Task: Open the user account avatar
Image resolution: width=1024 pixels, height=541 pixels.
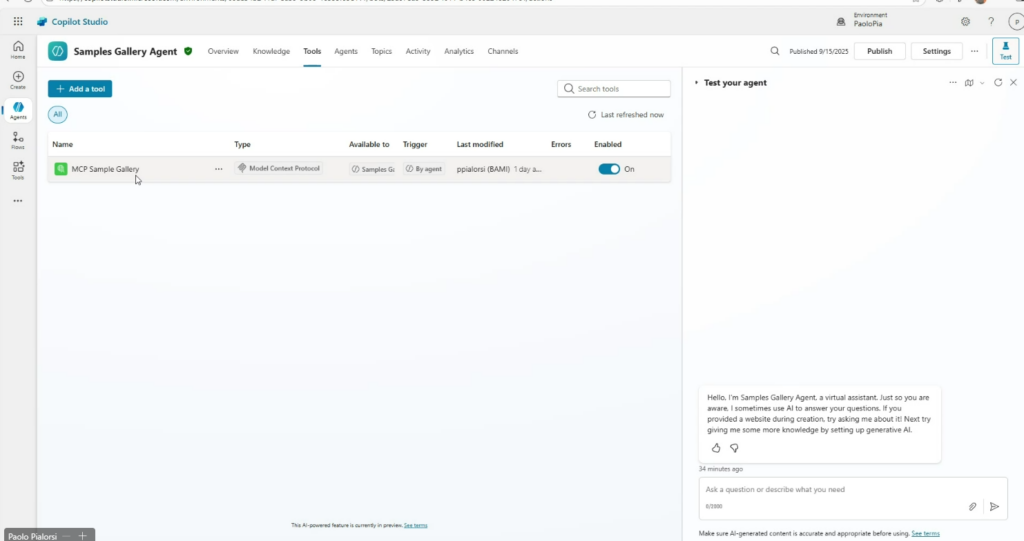Action: coord(1016,22)
